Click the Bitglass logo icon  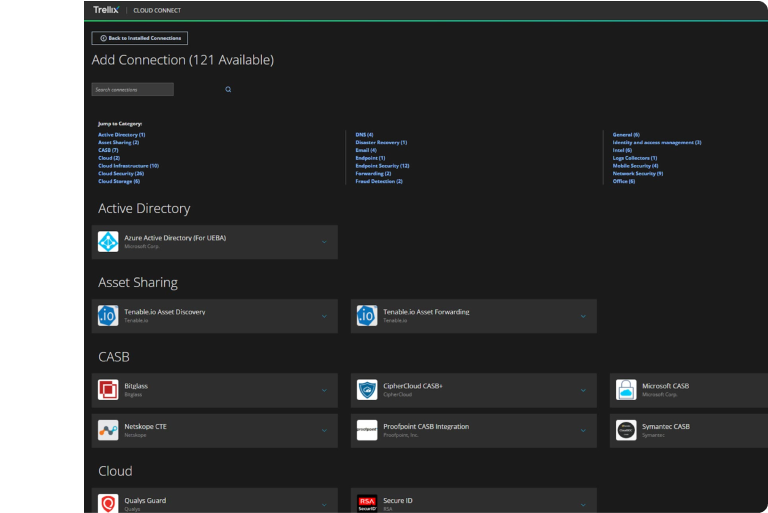pos(108,390)
